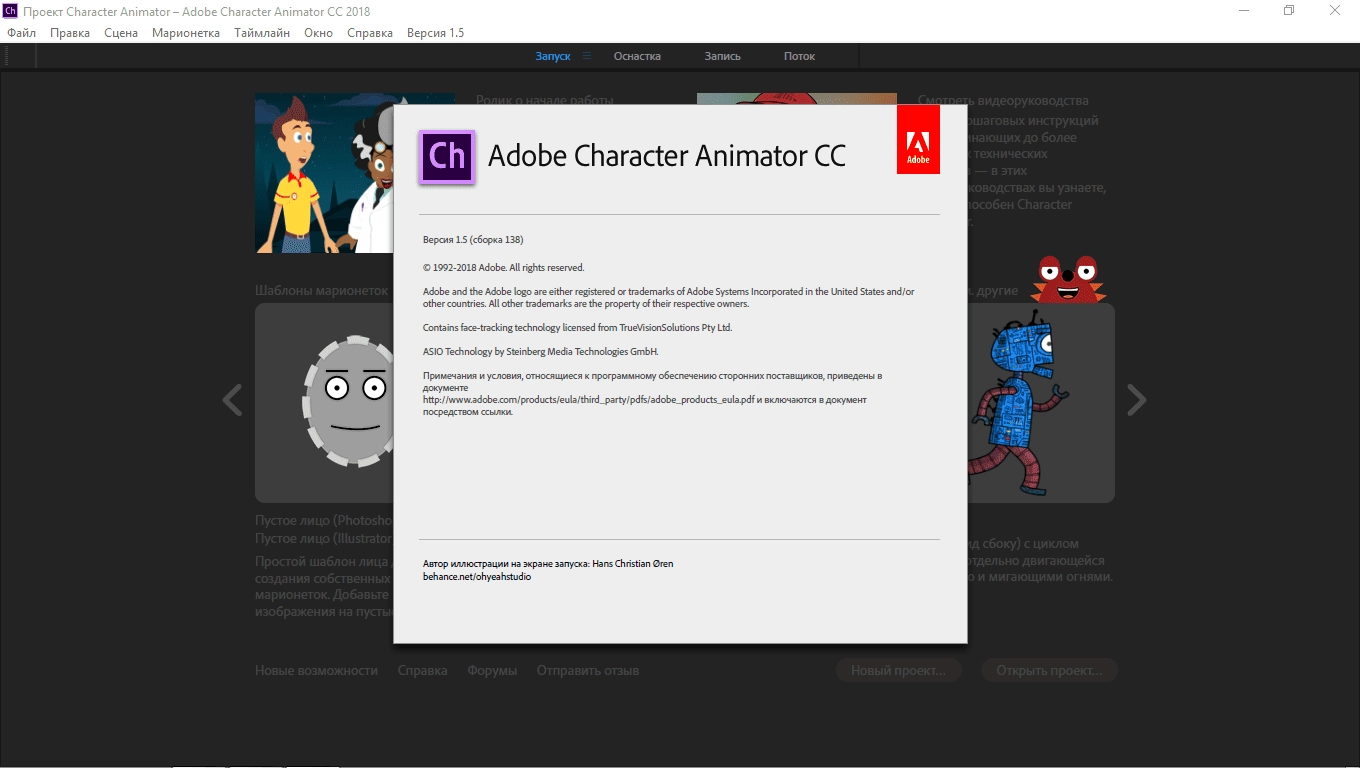Image resolution: width=1360 pixels, height=768 pixels.
Task: Click the Hans Christian Øren credit line
Action: click(x=548, y=564)
